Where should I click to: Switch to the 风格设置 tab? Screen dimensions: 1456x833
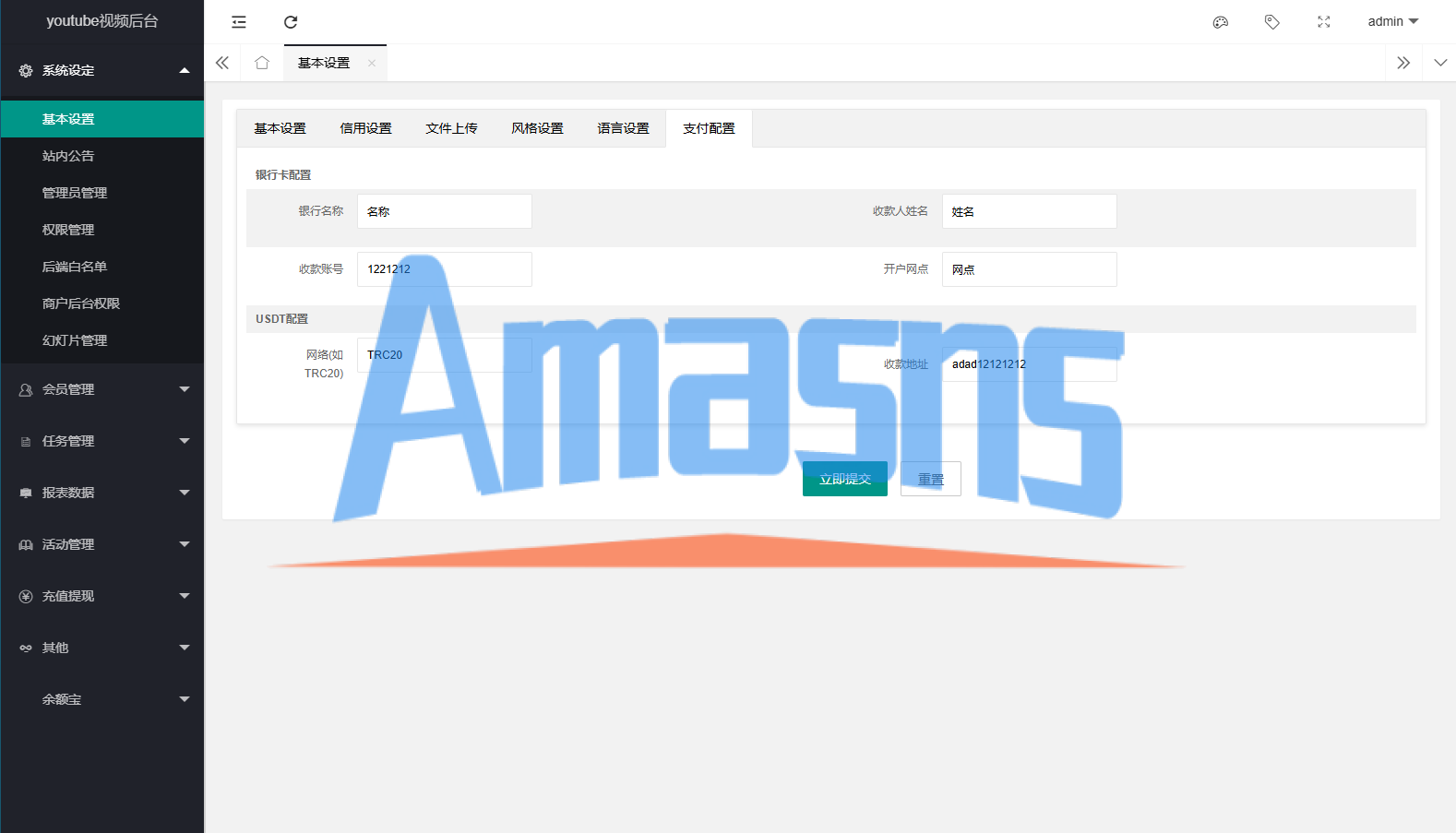[x=537, y=128]
